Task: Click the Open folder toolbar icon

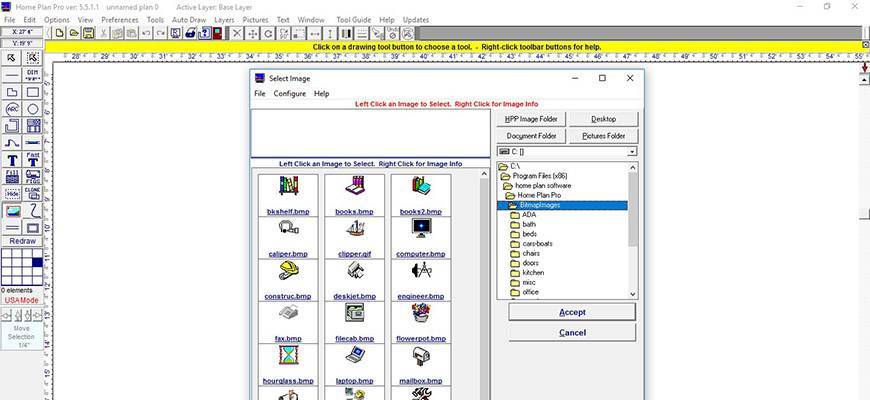Action: pyautogui.click(x=75, y=33)
